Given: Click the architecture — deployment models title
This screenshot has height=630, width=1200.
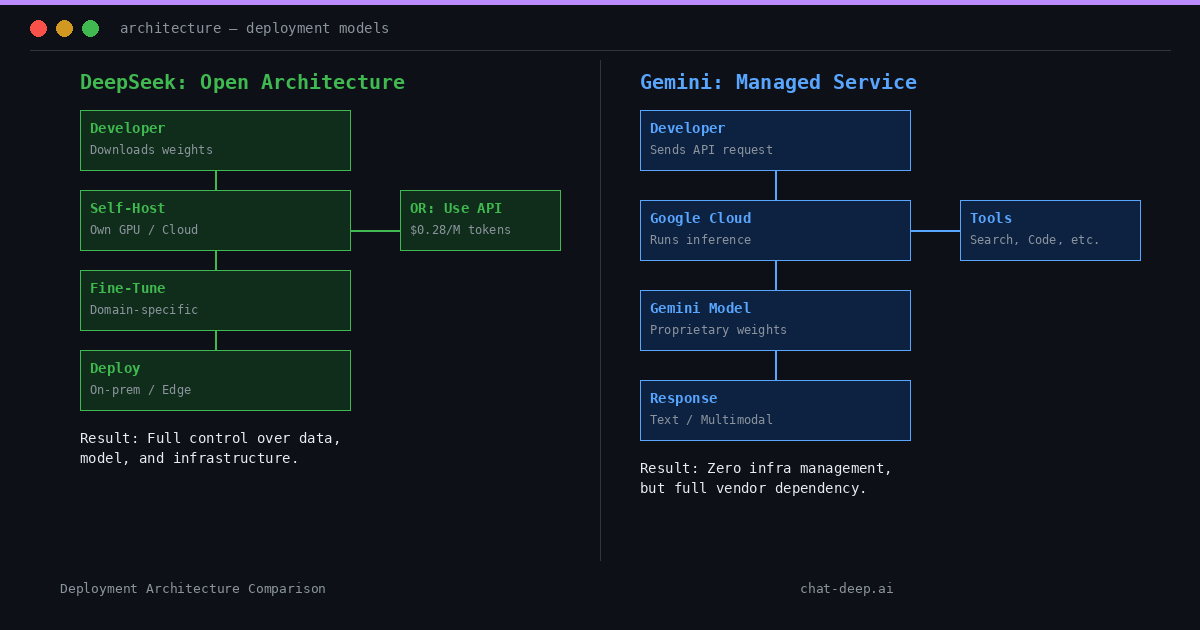Looking at the screenshot, I should (x=254, y=28).
